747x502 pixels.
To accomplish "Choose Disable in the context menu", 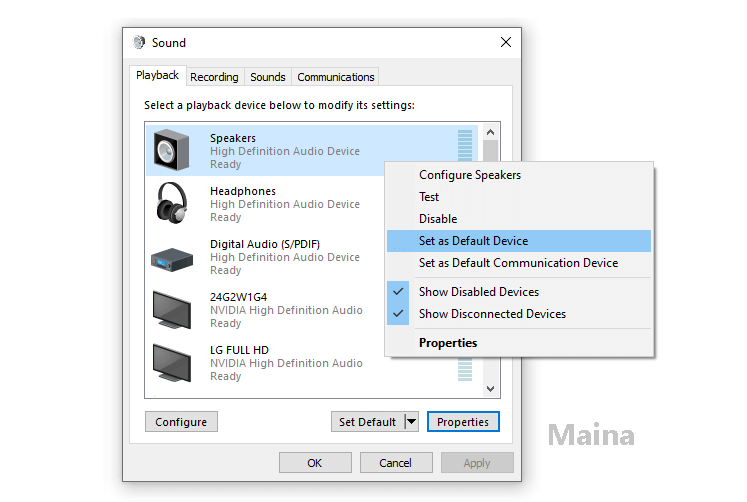I will pyautogui.click(x=519, y=219).
